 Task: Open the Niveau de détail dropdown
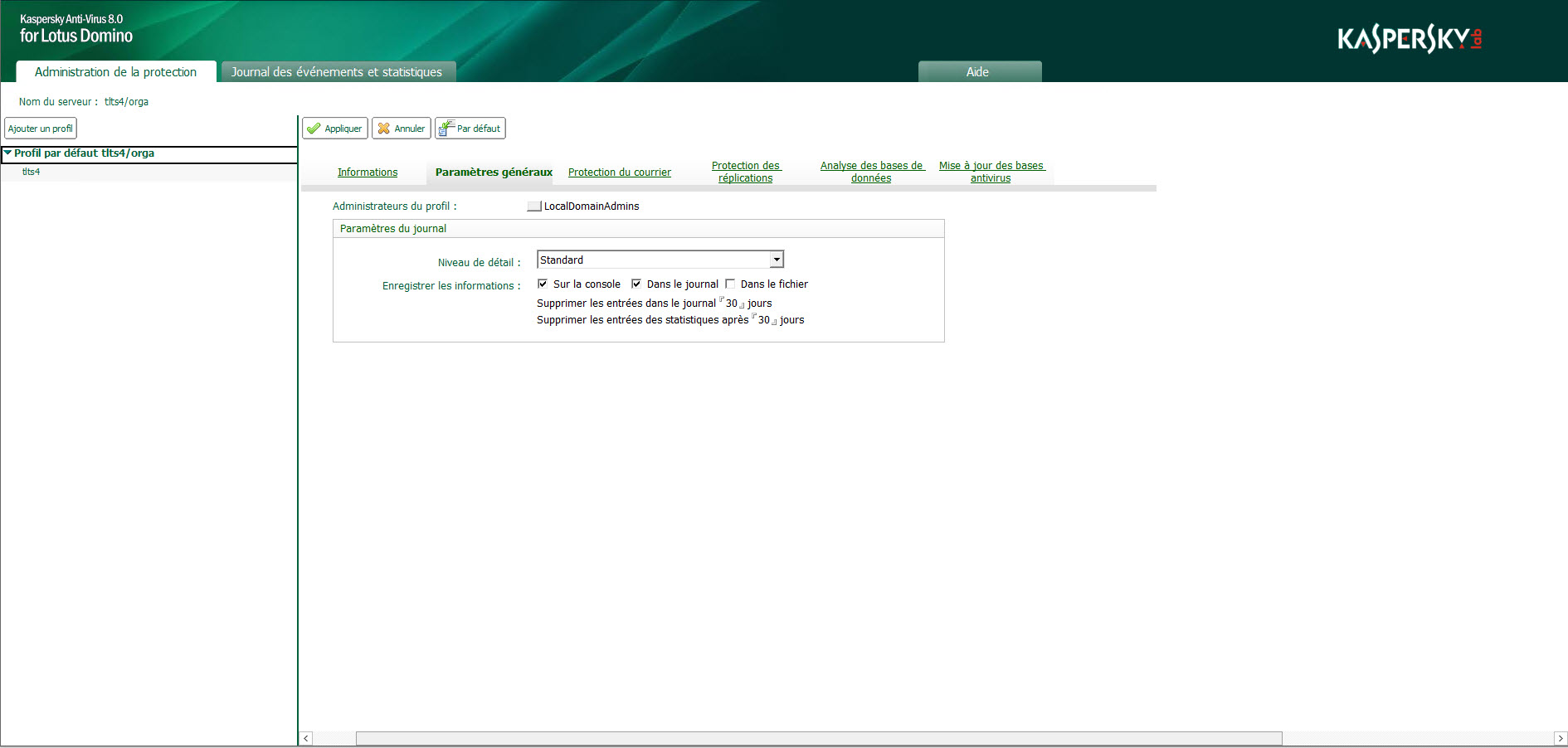(x=777, y=259)
